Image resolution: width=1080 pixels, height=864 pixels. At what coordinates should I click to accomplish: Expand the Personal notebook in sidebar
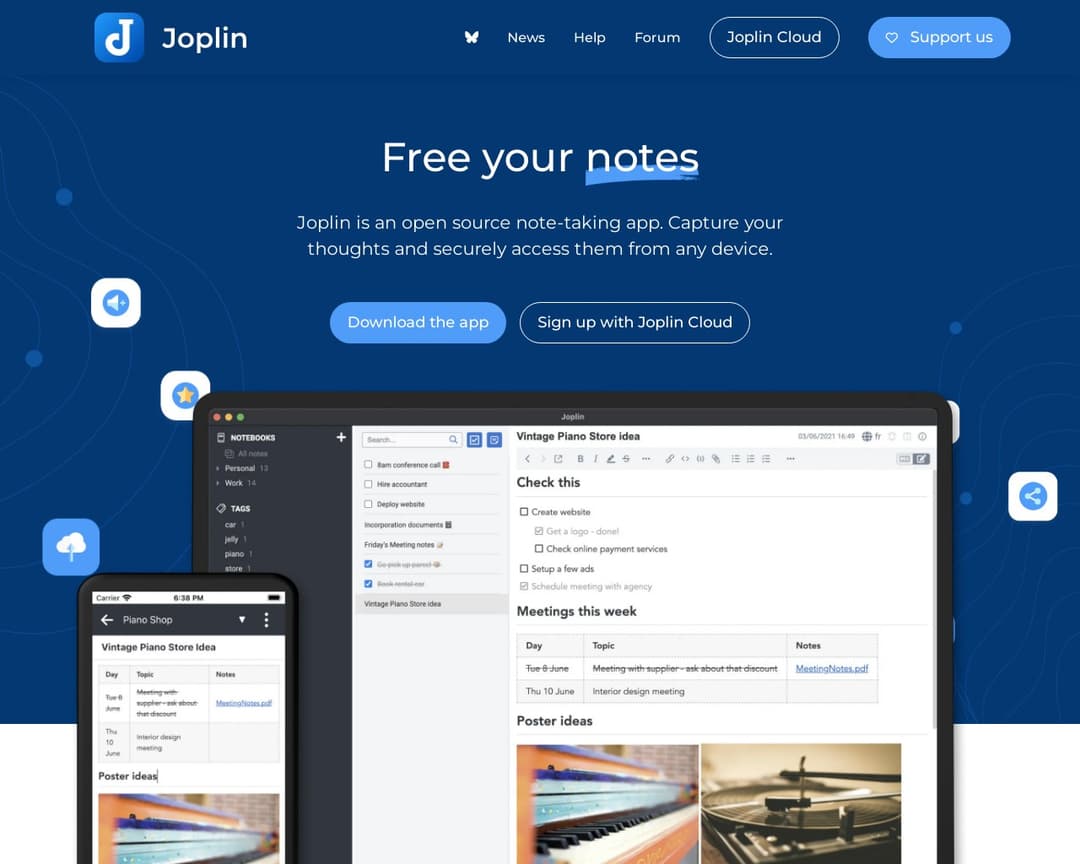[x=218, y=468]
